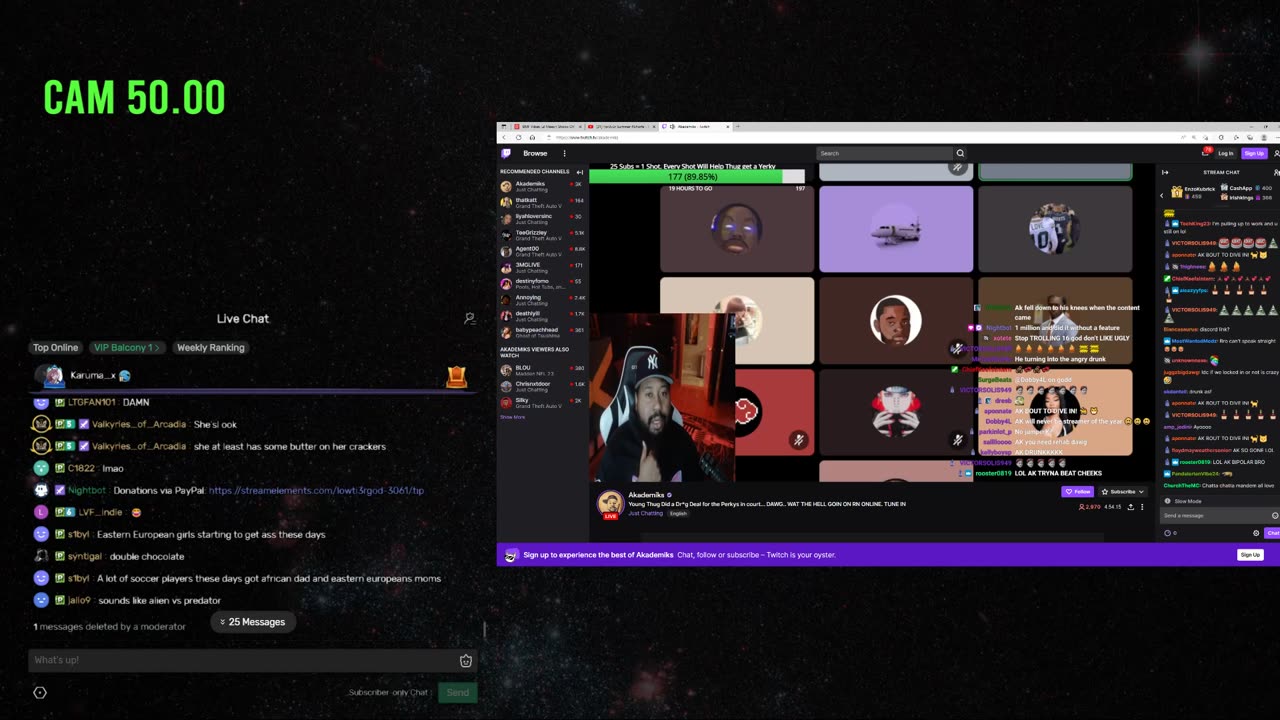Viewport: 1280px width, 720px height.
Task: Open the Stream Chat community users icon
Action: 1276,172
